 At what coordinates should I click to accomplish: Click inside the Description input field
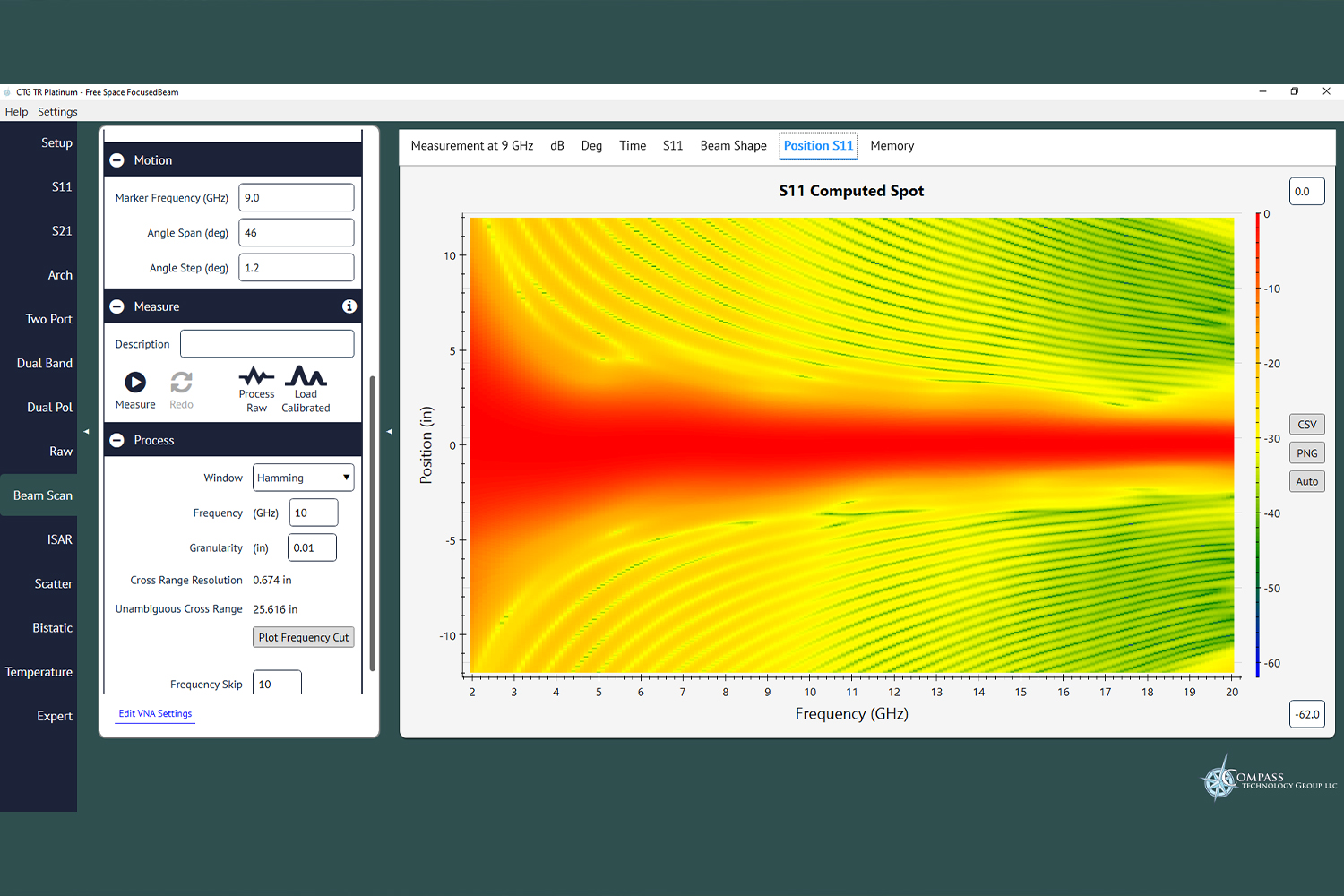point(266,343)
